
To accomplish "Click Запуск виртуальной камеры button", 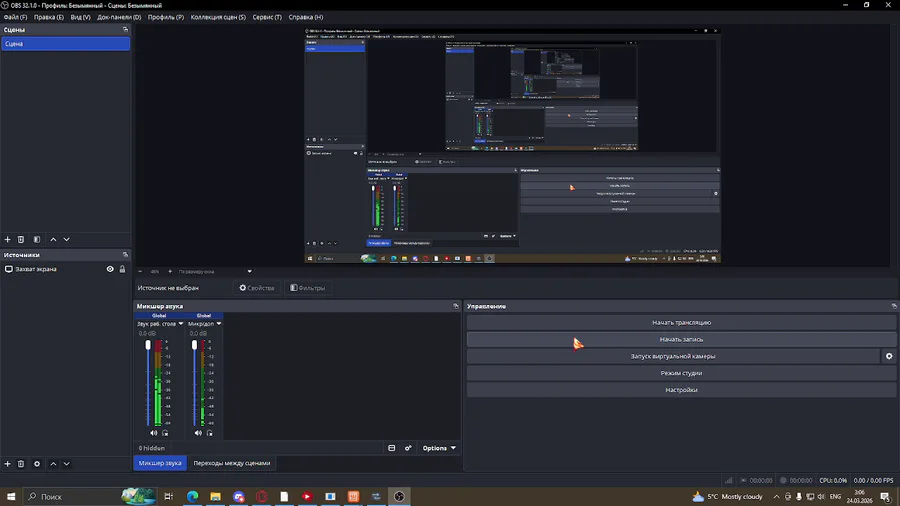I will click(x=673, y=356).
